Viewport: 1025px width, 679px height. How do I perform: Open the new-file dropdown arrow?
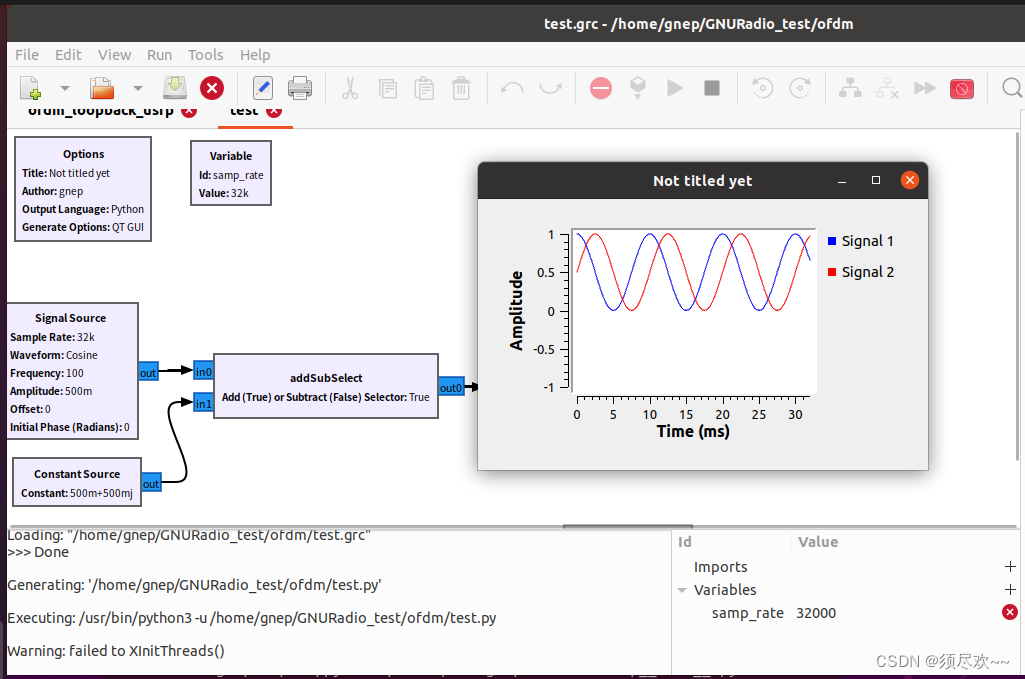point(63,88)
